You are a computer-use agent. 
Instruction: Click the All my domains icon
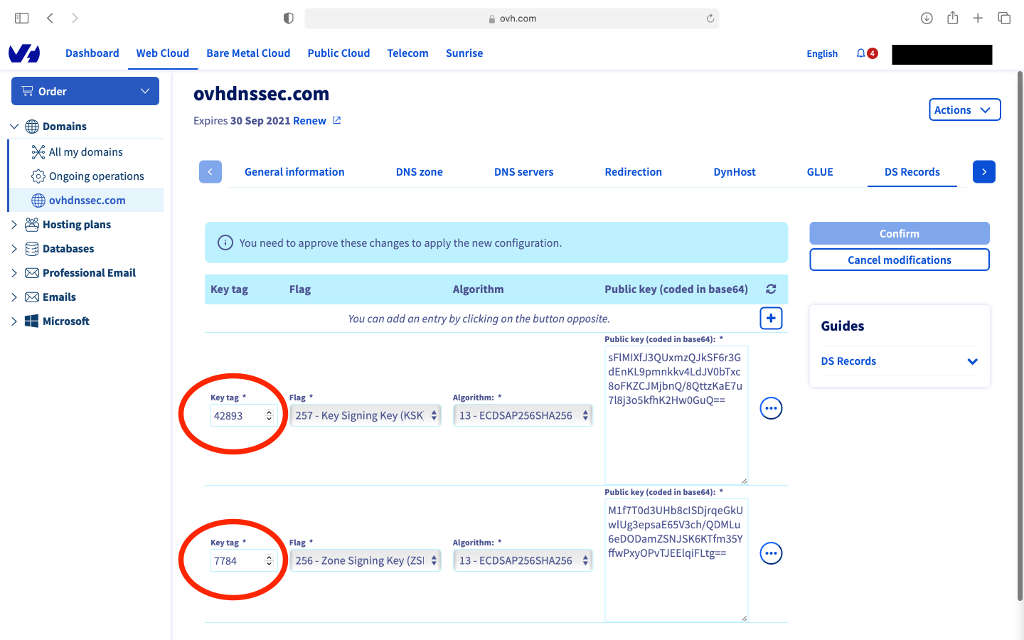39,152
